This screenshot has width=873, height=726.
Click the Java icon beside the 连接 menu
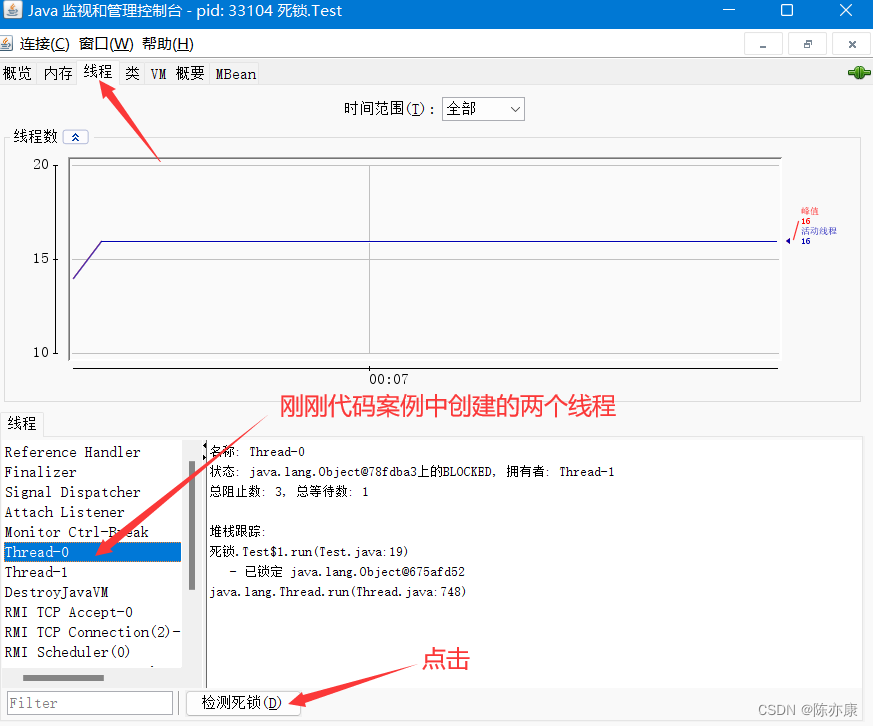6,43
